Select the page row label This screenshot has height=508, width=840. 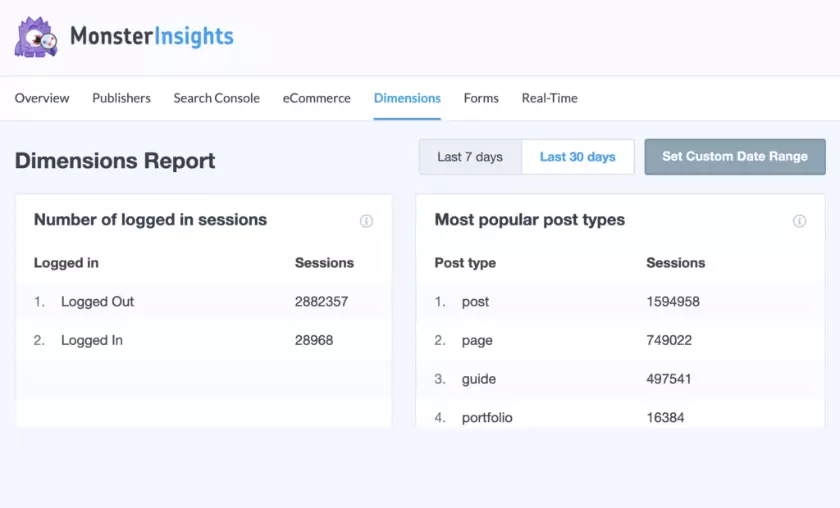coord(477,340)
